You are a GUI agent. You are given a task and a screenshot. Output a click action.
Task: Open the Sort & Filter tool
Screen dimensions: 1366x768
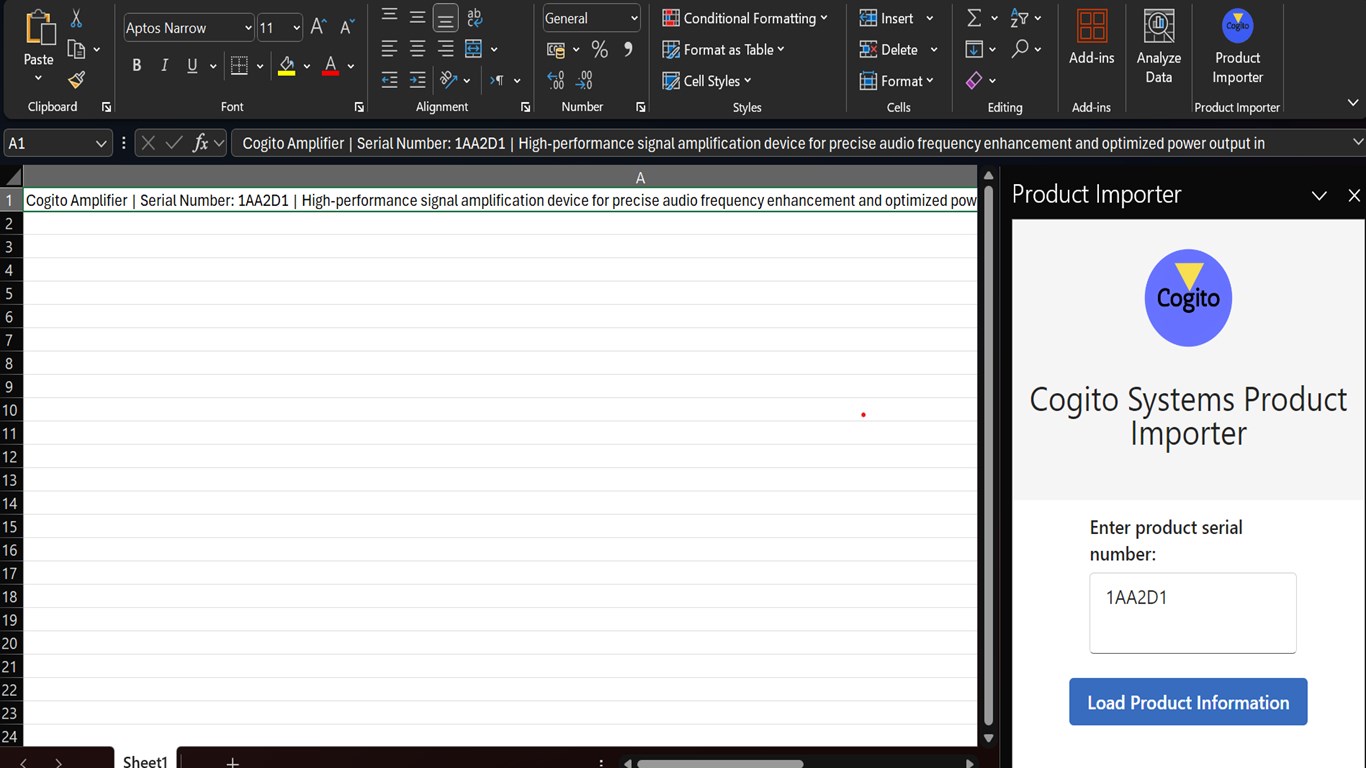(1019, 18)
